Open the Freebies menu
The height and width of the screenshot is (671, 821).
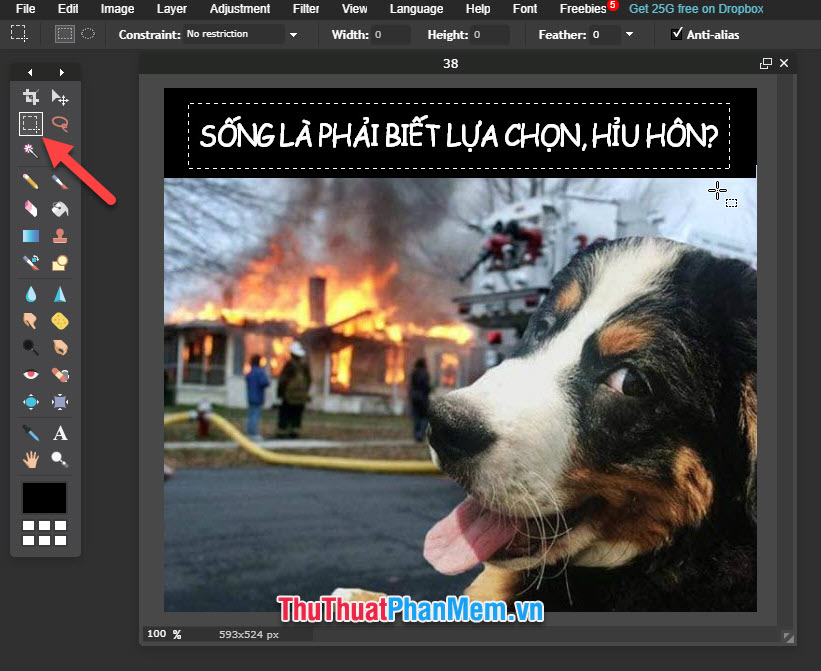click(583, 9)
